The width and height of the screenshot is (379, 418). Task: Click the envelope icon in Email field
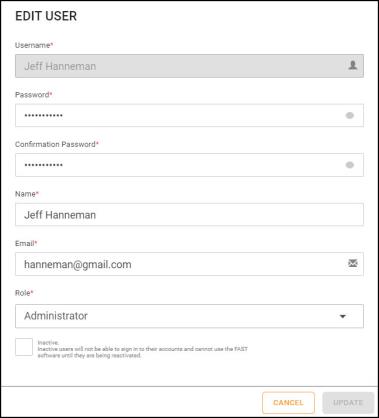tap(353, 264)
